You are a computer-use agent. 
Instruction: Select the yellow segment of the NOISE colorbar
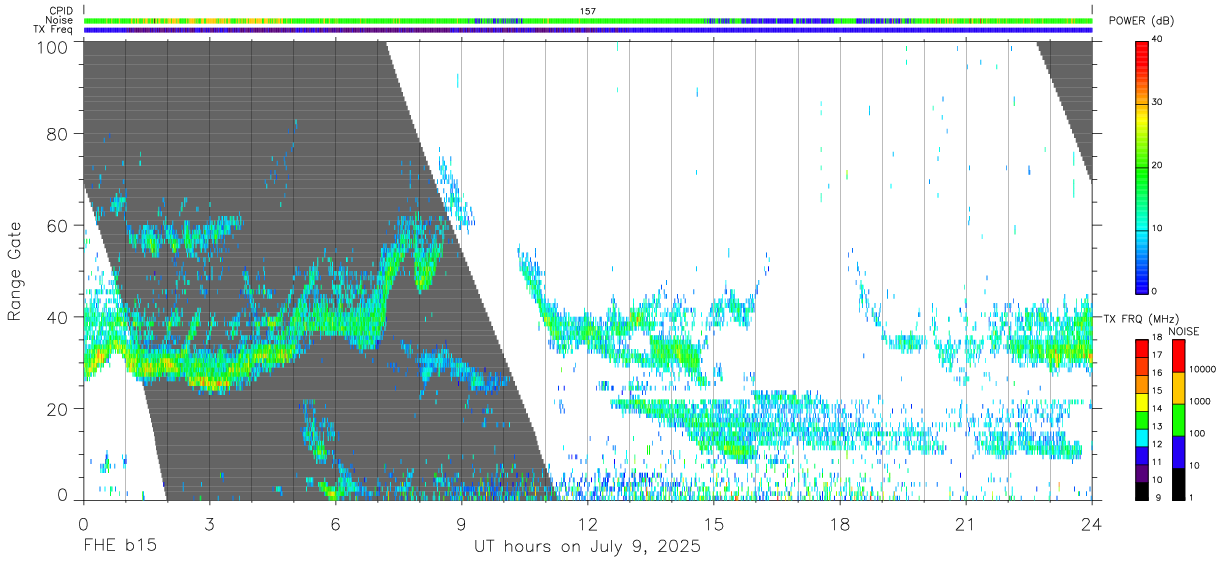(x=1178, y=387)
